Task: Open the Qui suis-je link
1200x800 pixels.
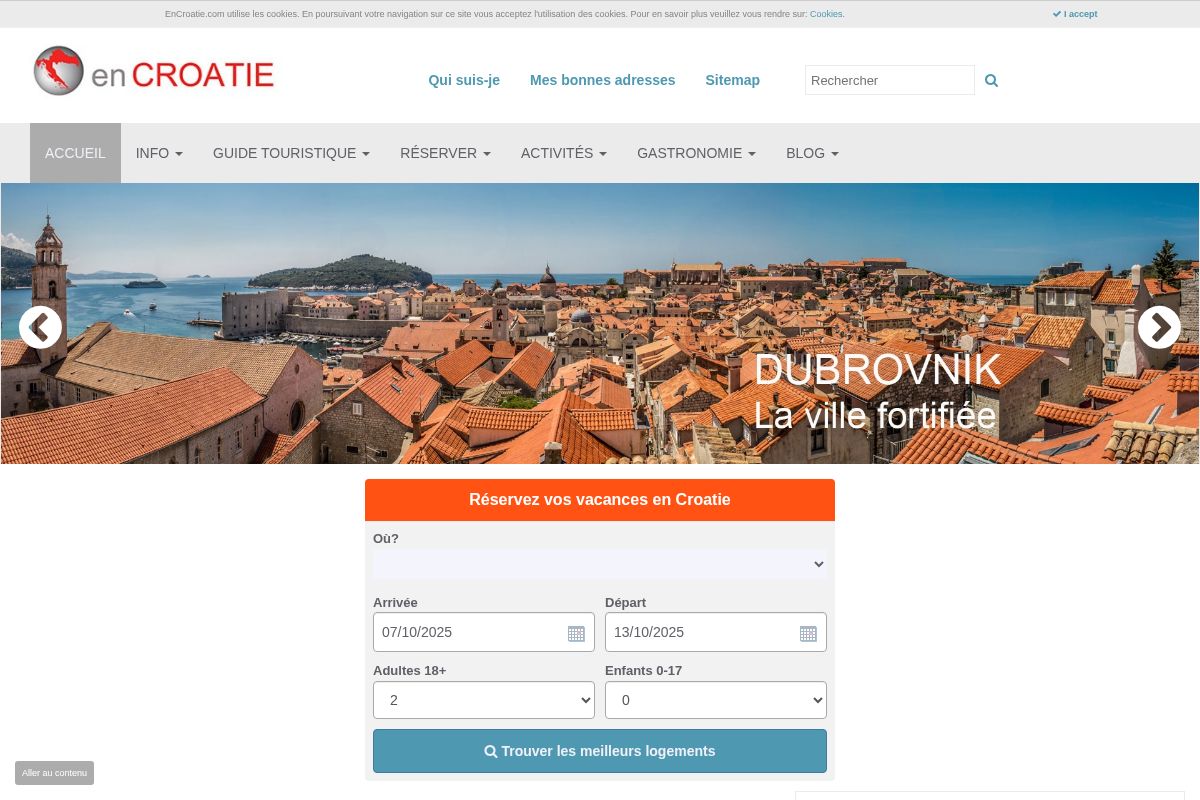Action: (464, 80)
